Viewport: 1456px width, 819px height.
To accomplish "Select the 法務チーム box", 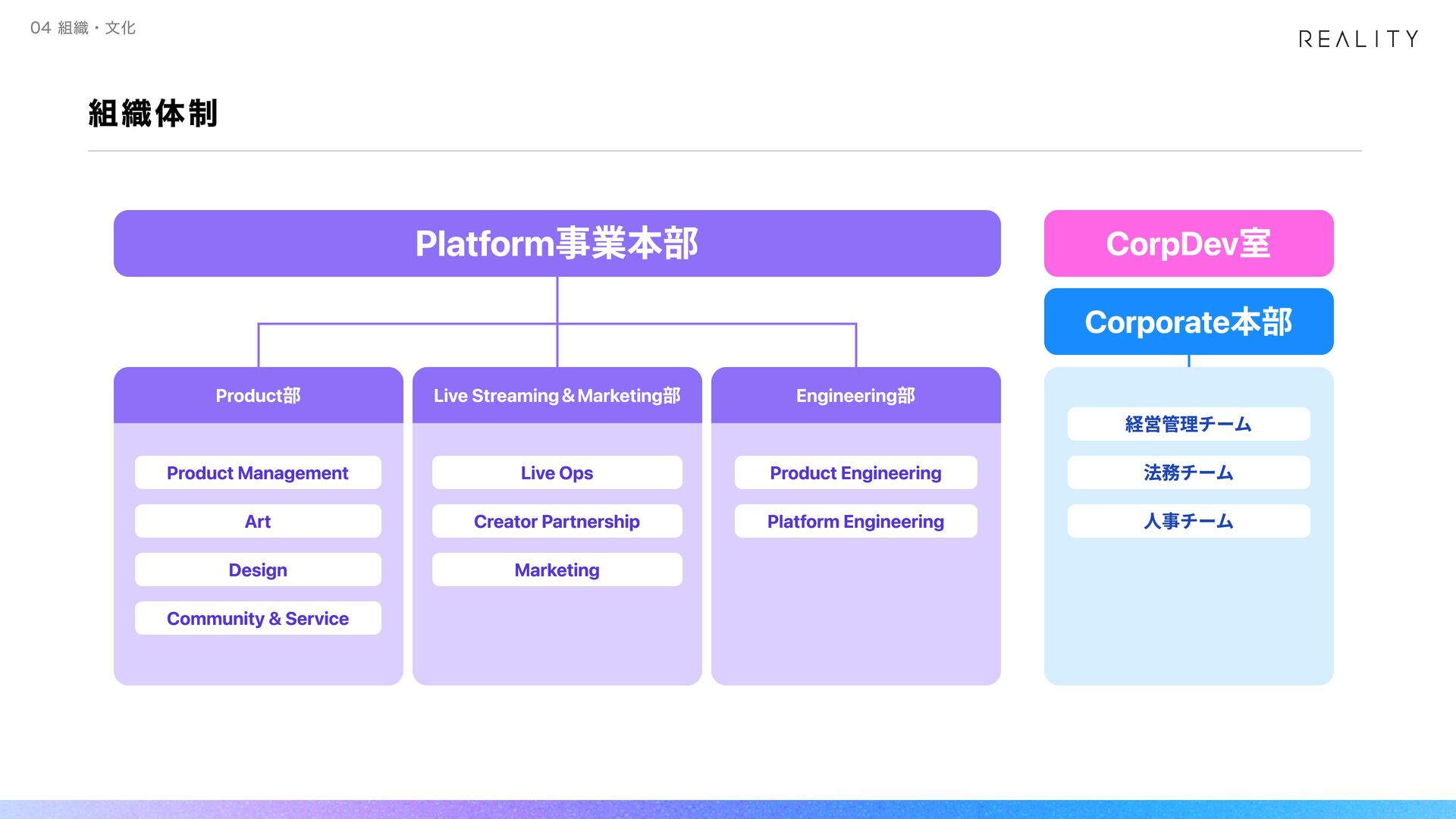I will [x=1188, y=473].
